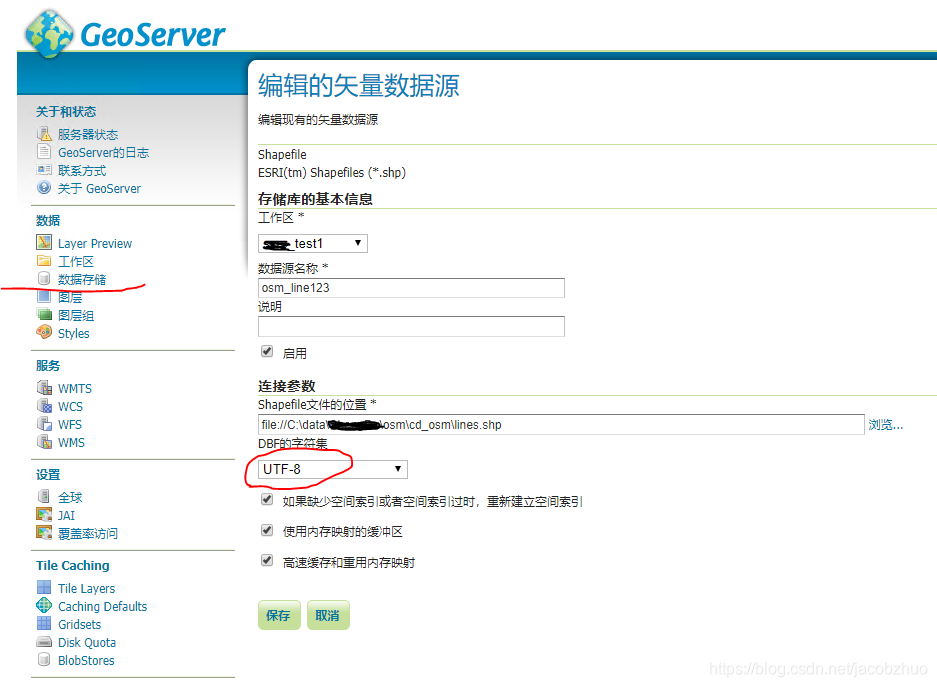937x687 pixels.
Task: Click the Layer Preview map icon
Action: tap(44, 243)
